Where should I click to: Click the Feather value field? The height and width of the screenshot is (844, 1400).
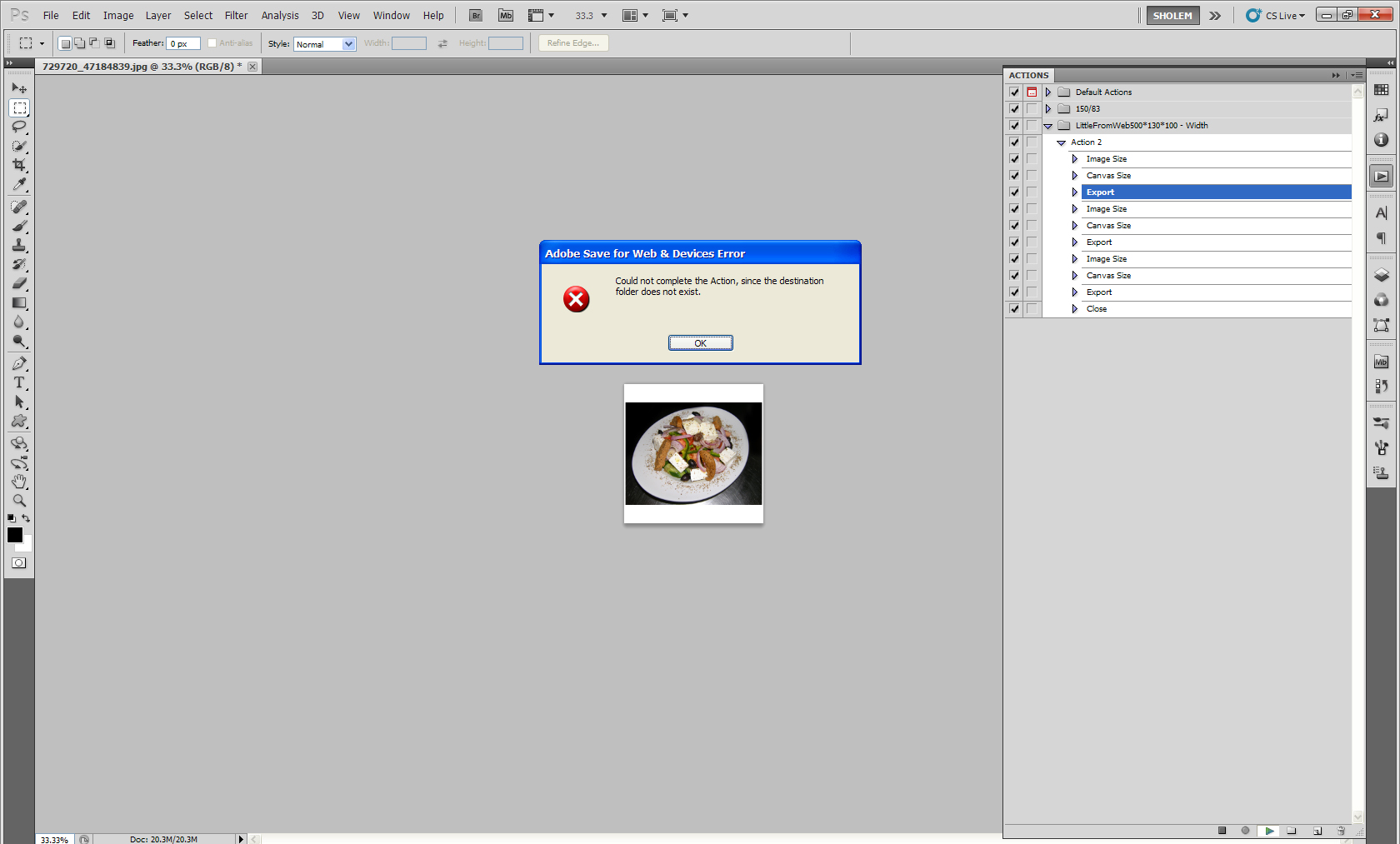click(x=183, y=43)
